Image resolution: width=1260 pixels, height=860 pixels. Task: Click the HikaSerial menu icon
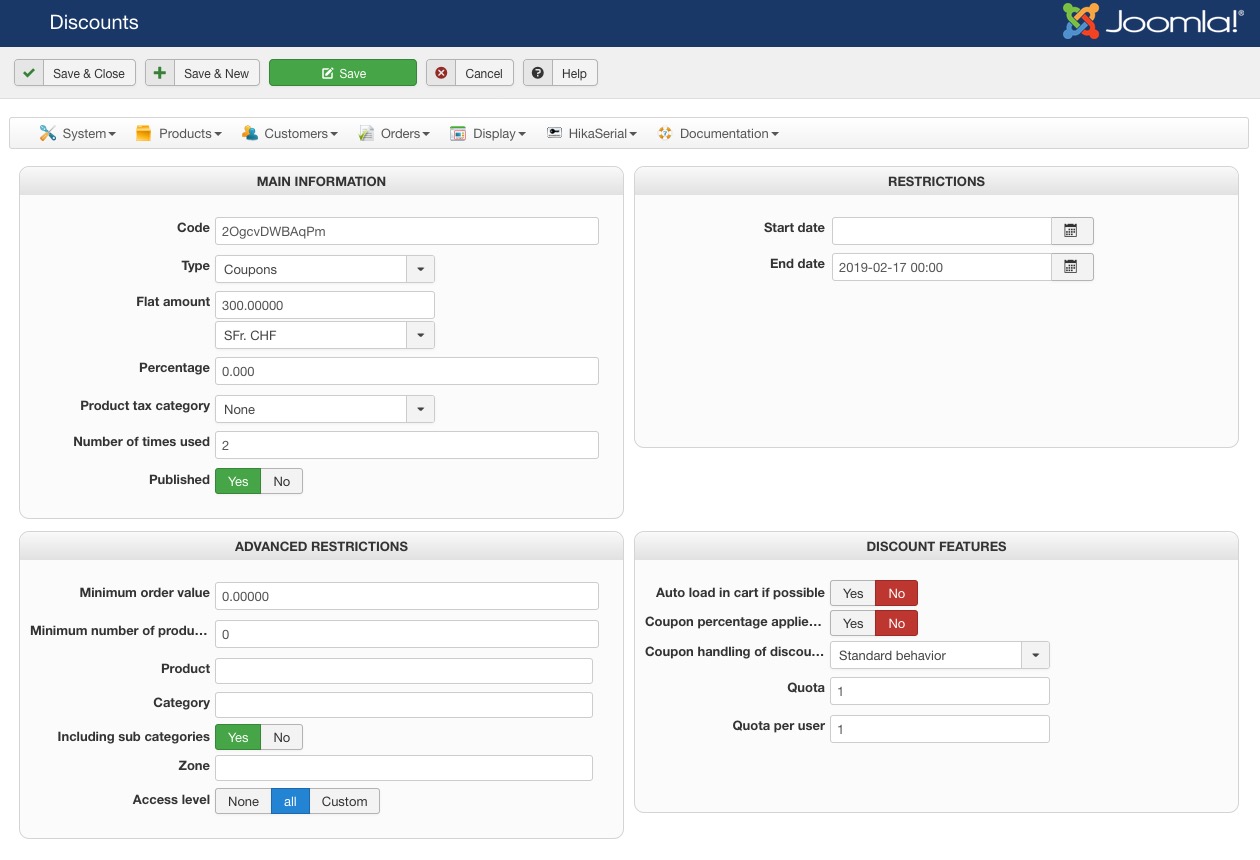click(x=554, y=133)
